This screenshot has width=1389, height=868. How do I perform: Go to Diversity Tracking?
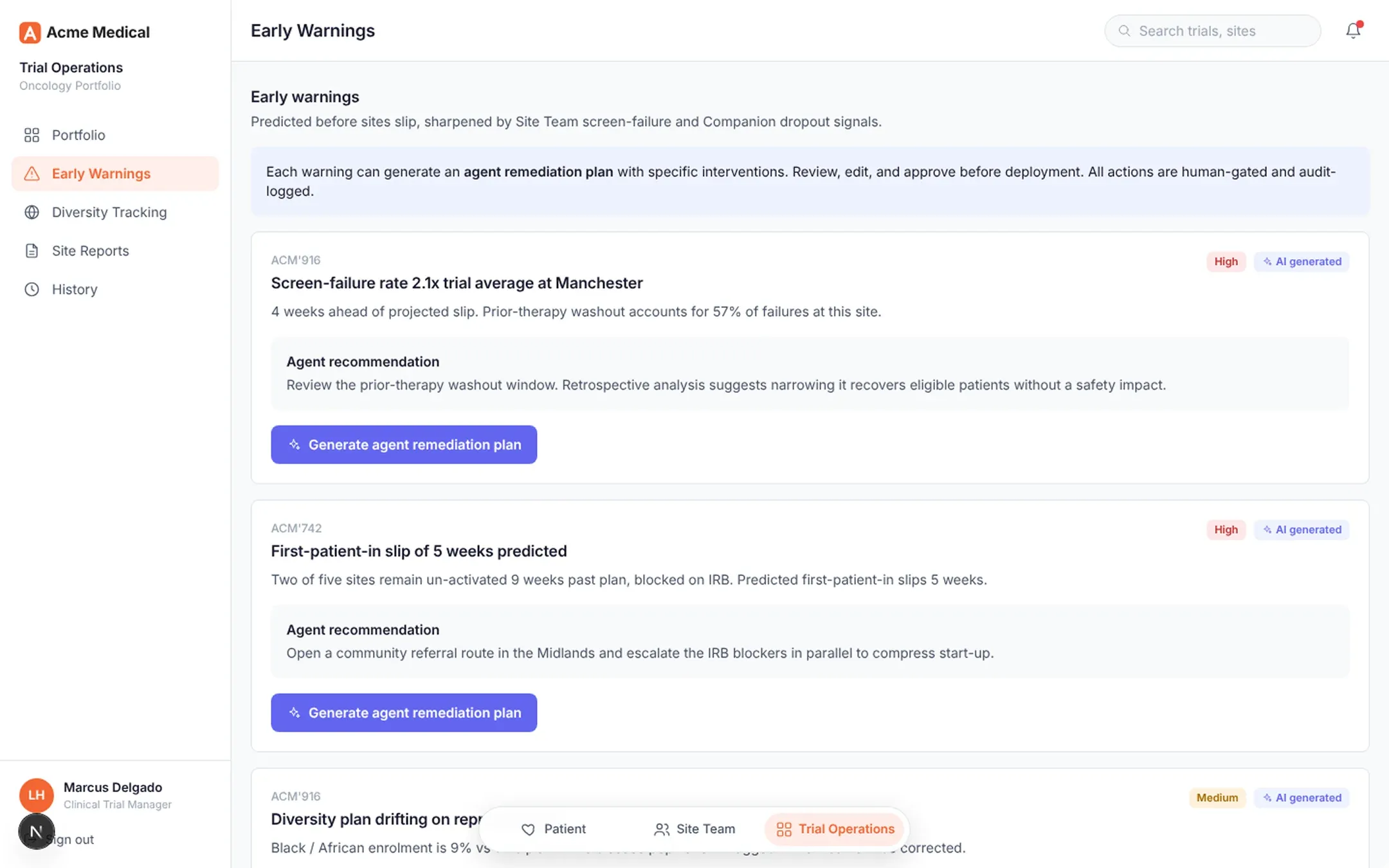coord(115,212)
